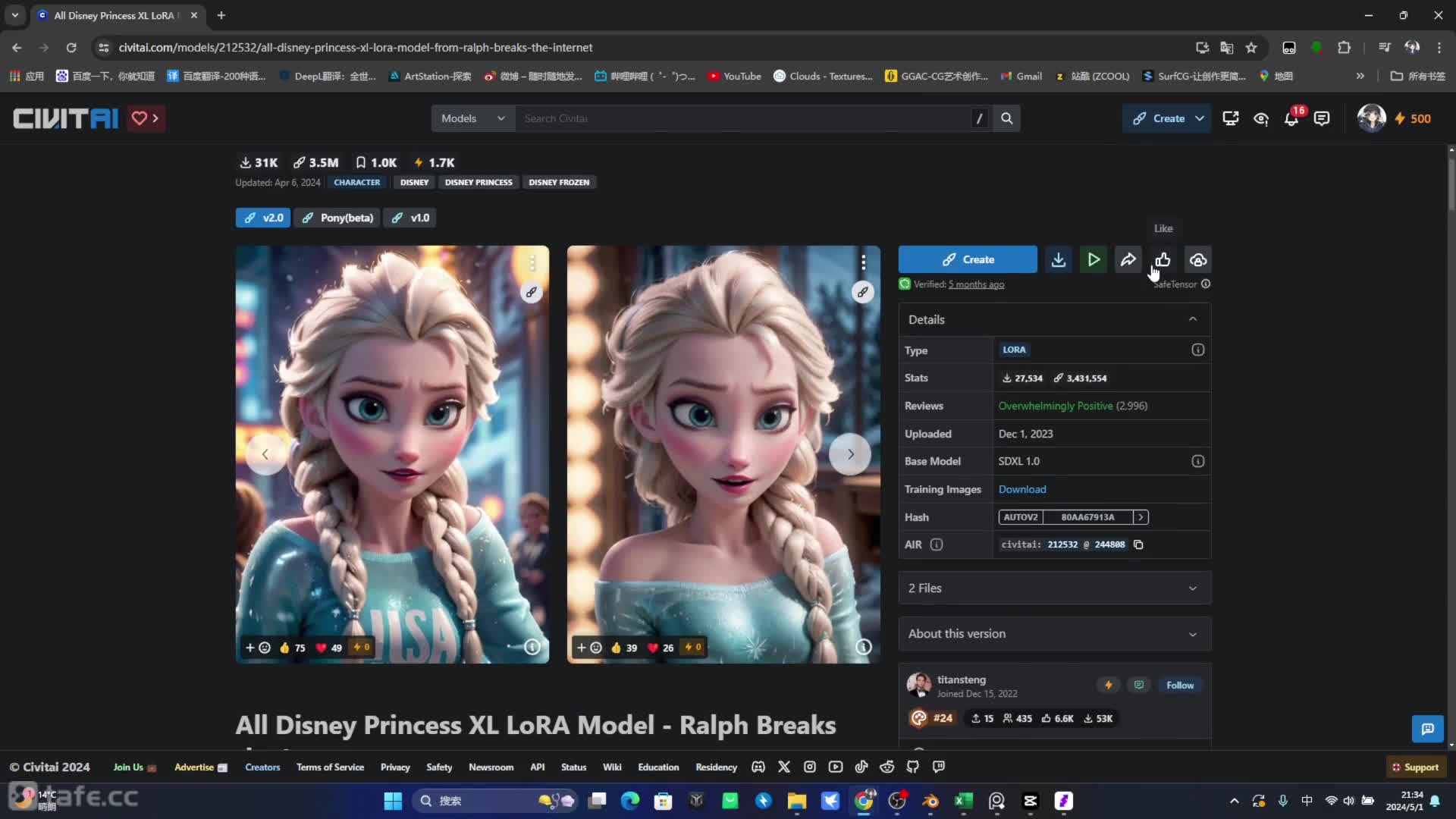Click the Civitai logo

(x=65, y=118)
